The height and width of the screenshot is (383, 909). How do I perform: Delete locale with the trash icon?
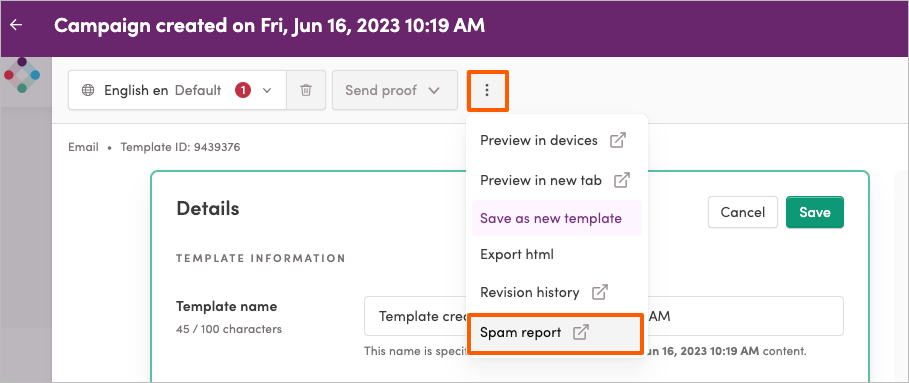(306, 90)
